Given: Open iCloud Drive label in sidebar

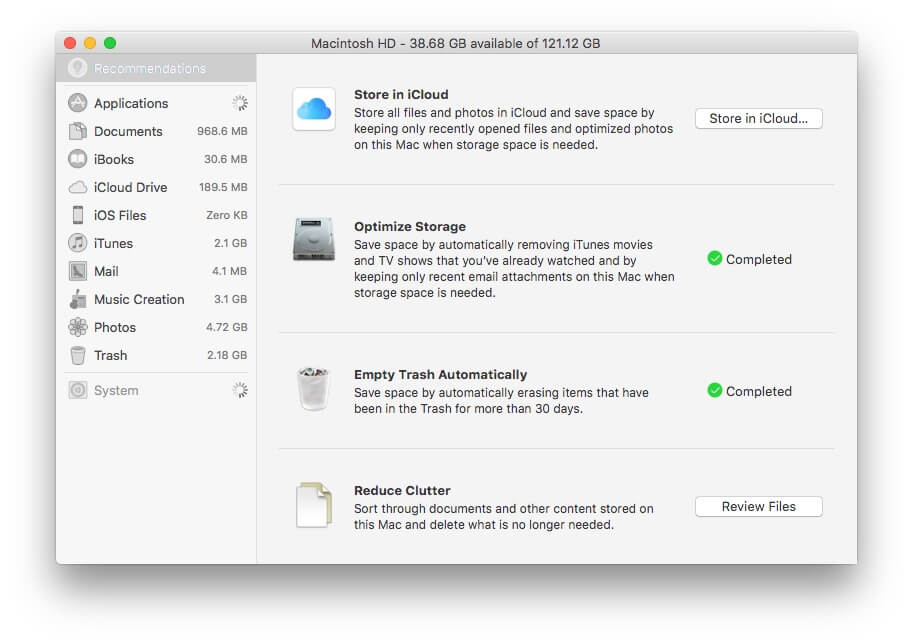Looking at the screenshot, I should coord(130,187).
